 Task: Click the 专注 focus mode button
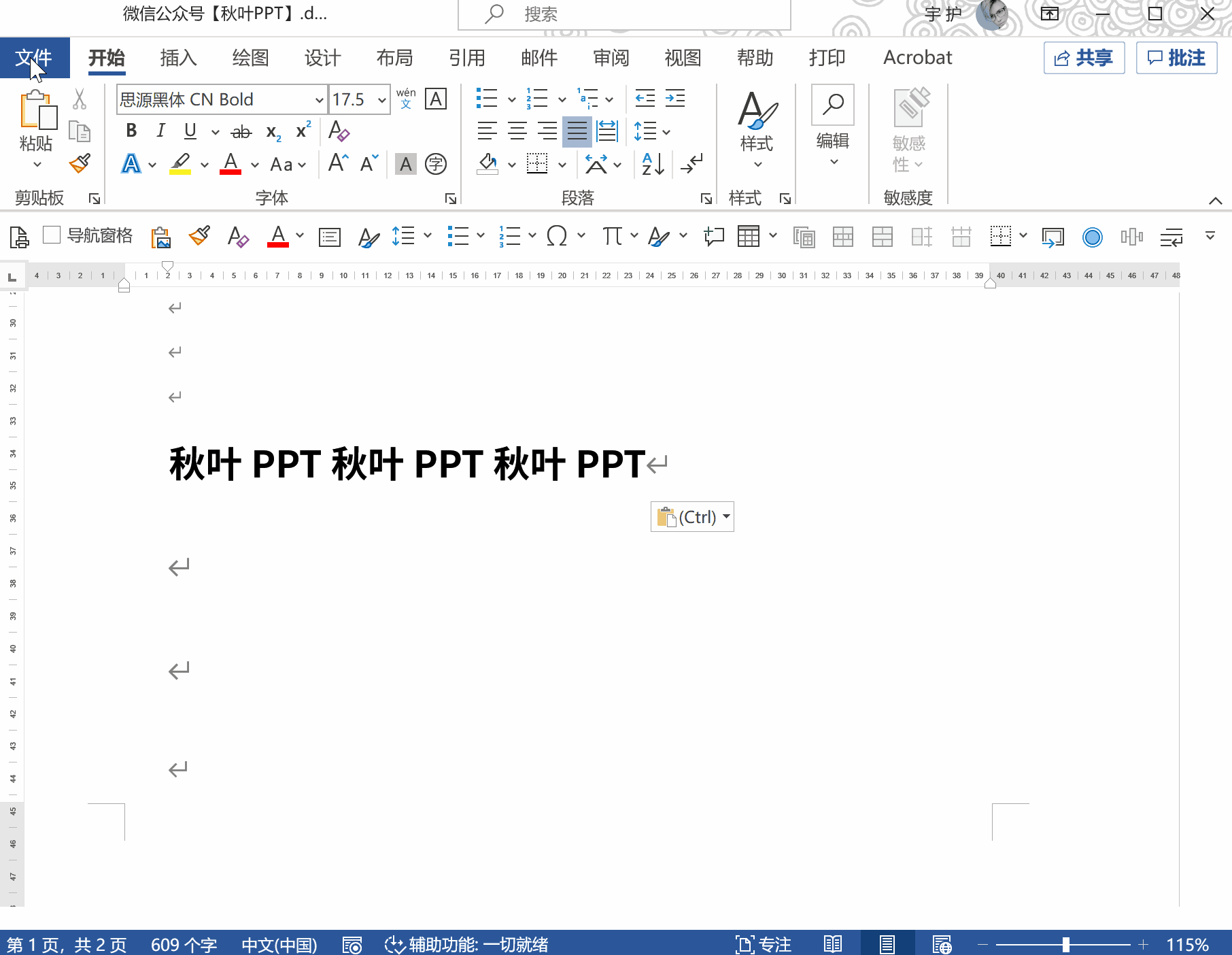[764, 945]
